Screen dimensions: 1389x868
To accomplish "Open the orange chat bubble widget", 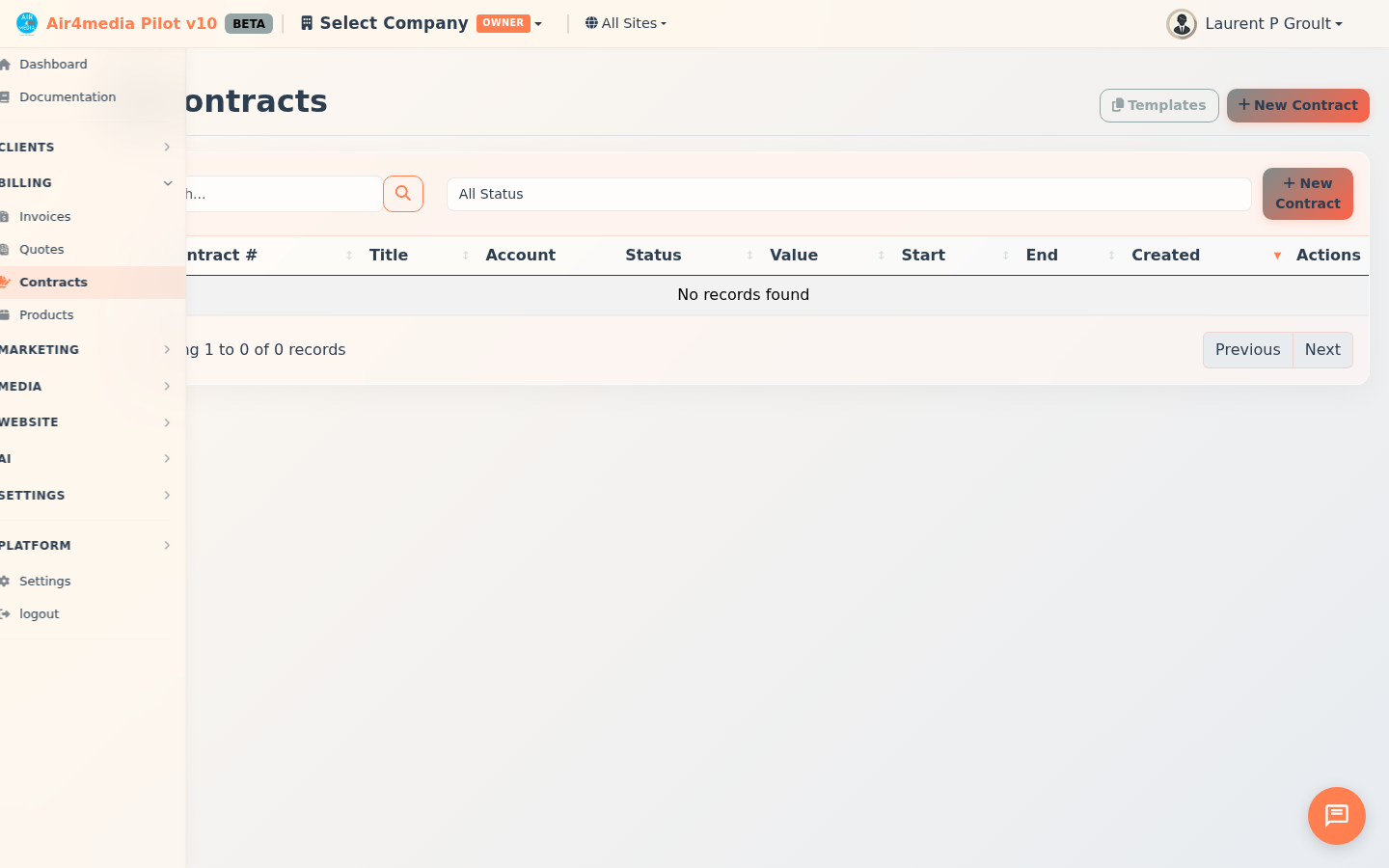I will pyautogui.click(x=1336, y=816).
